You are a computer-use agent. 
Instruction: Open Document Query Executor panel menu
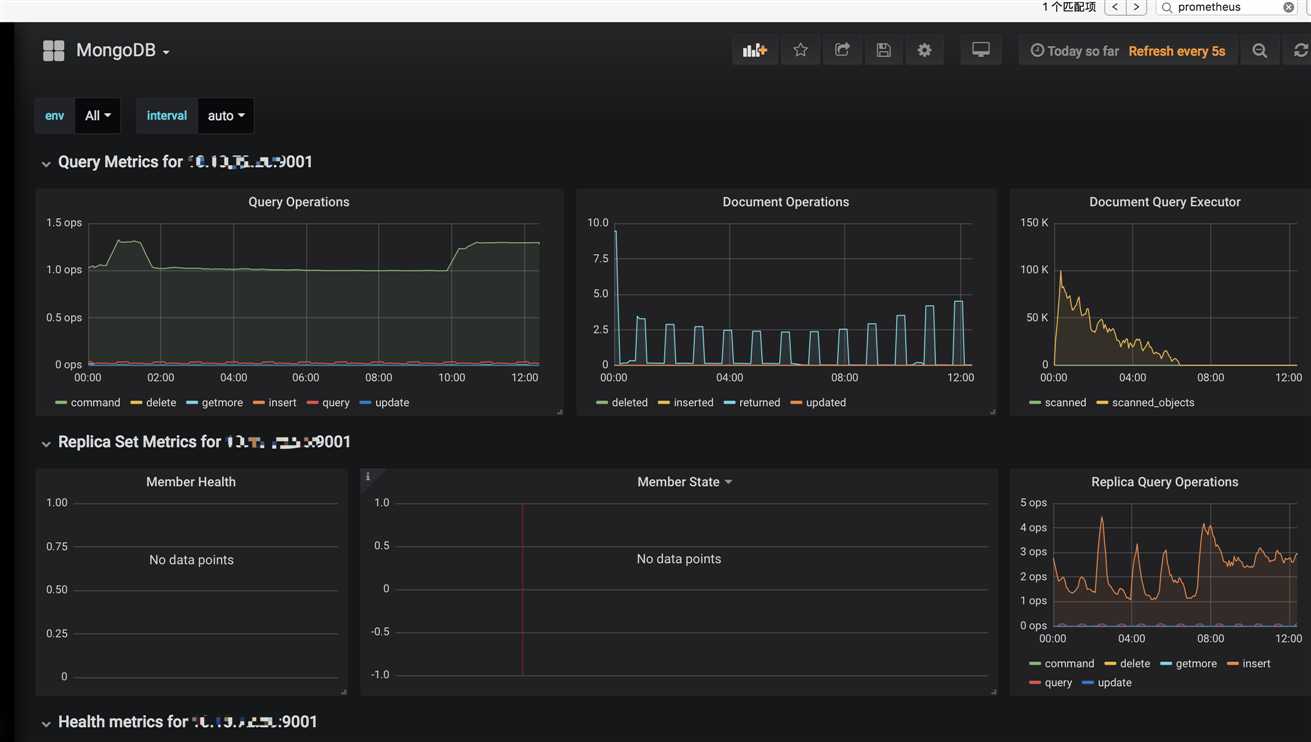point(1165,202)
